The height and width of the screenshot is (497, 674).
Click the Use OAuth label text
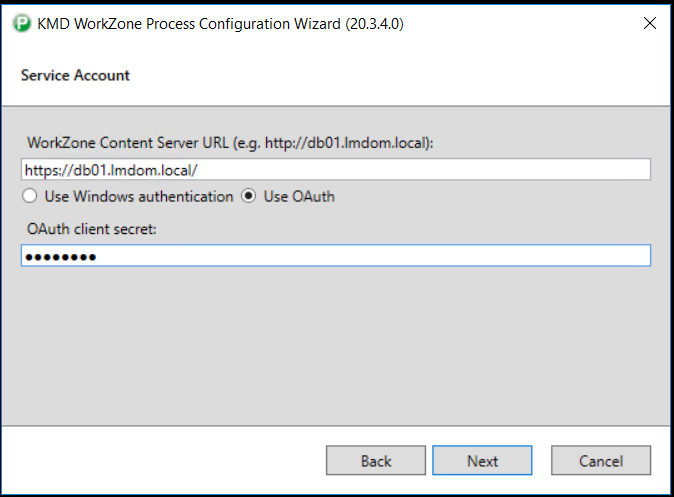pyautogui.click(x=299, y=196)
